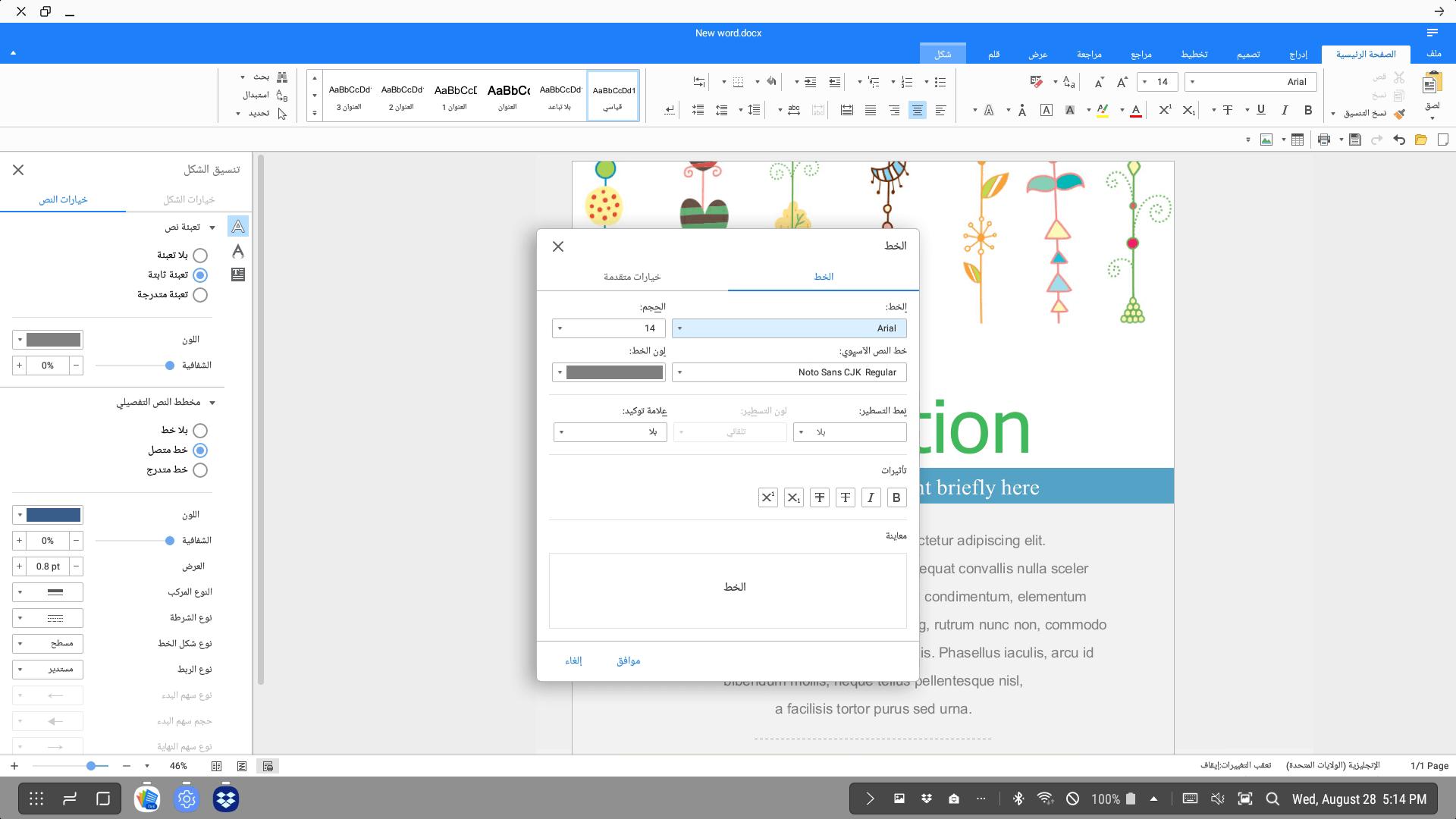The height and width of the screenshot is (819, 1456).
Task: Open outline اللون blue swatch
Action: click(48, 515)
